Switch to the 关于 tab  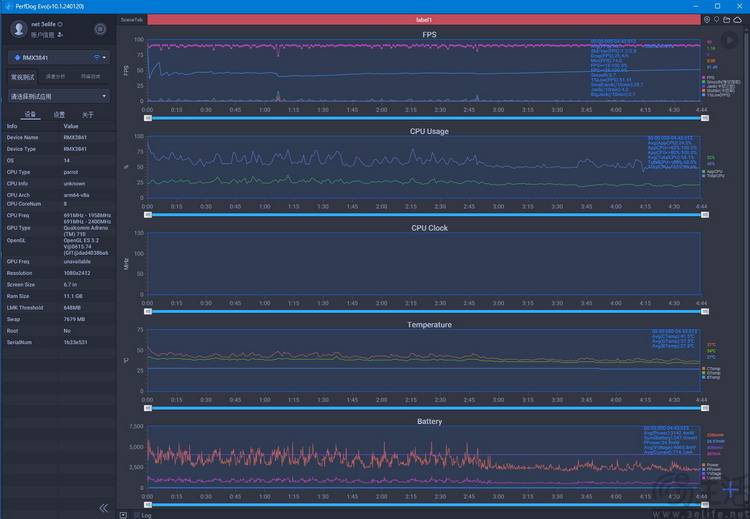click(x=88, y=115)
